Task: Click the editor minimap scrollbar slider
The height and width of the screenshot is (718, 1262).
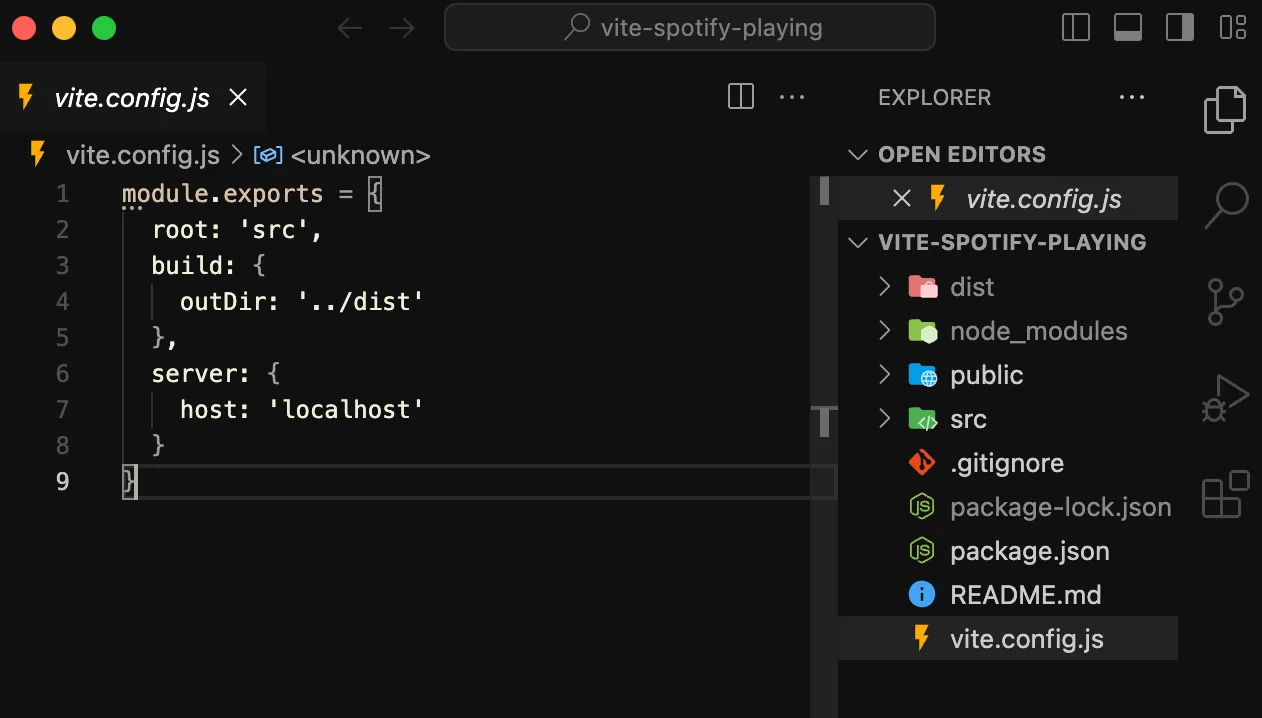Action: coord(824,190)
